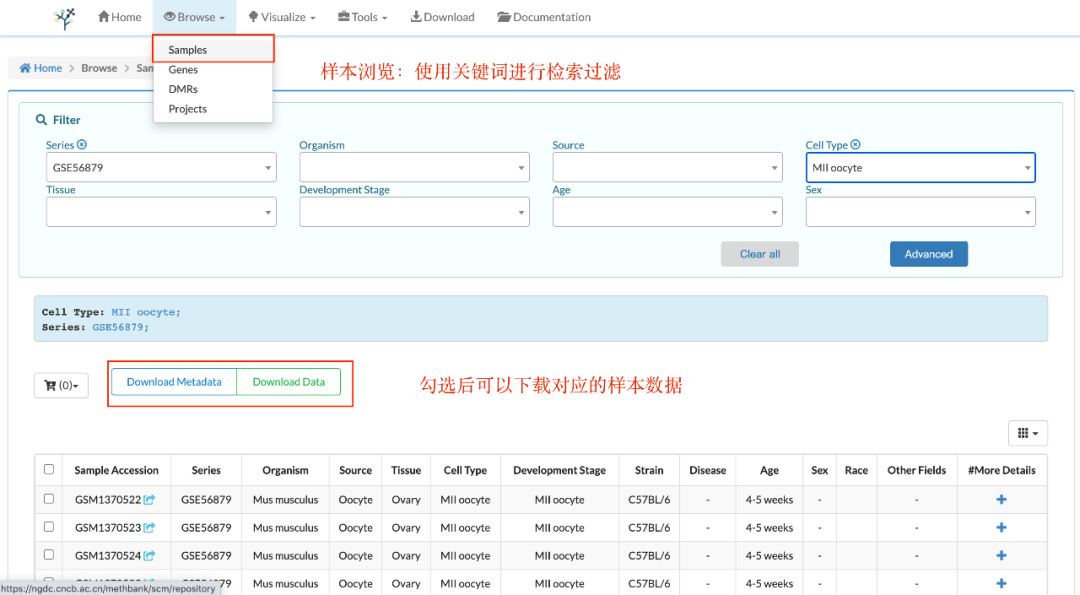This screenshot has width=1080, height=595.
Task: Sort by Sample Accession column header
Action: pyautogui.click(x=116, y=470)
